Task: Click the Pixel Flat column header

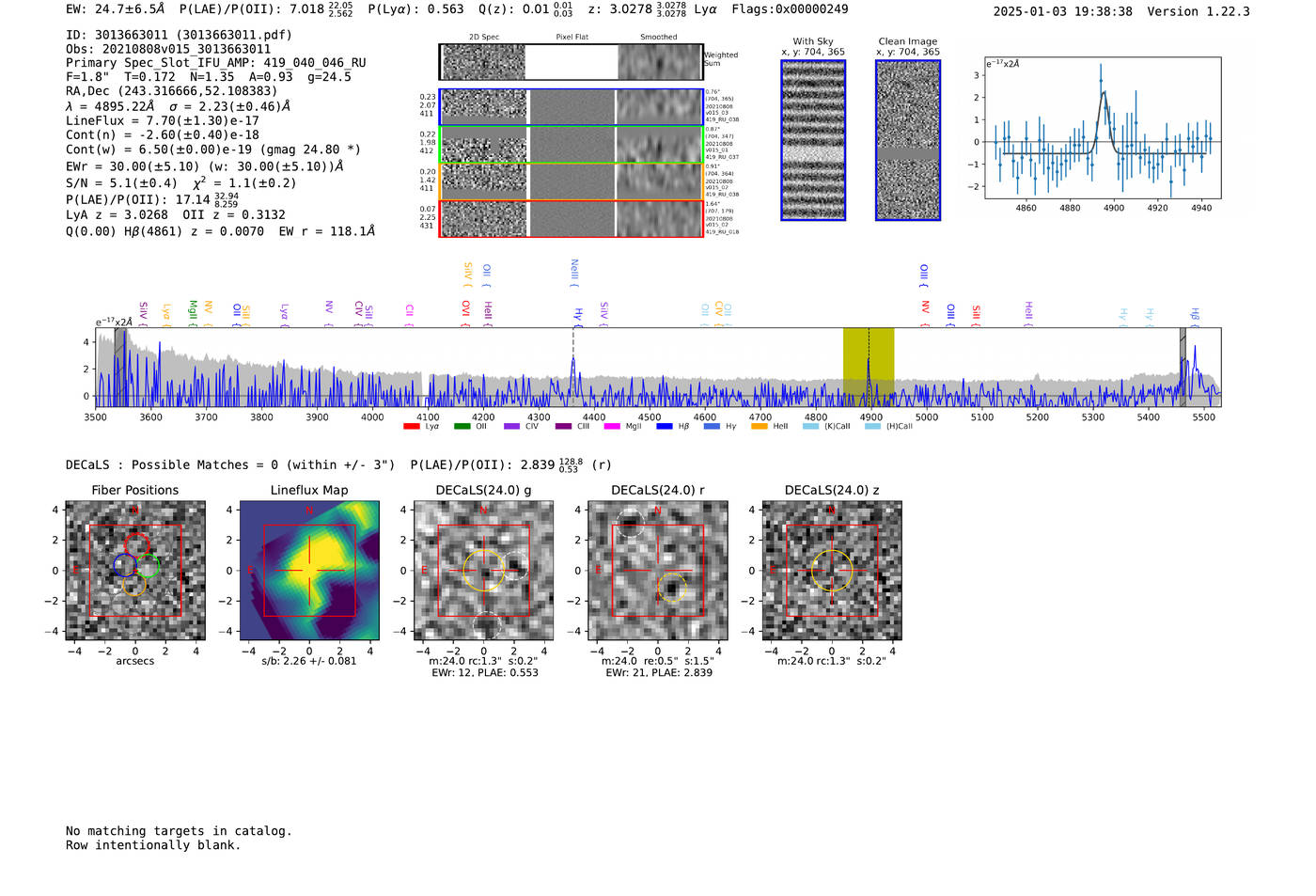Action: 572,37
